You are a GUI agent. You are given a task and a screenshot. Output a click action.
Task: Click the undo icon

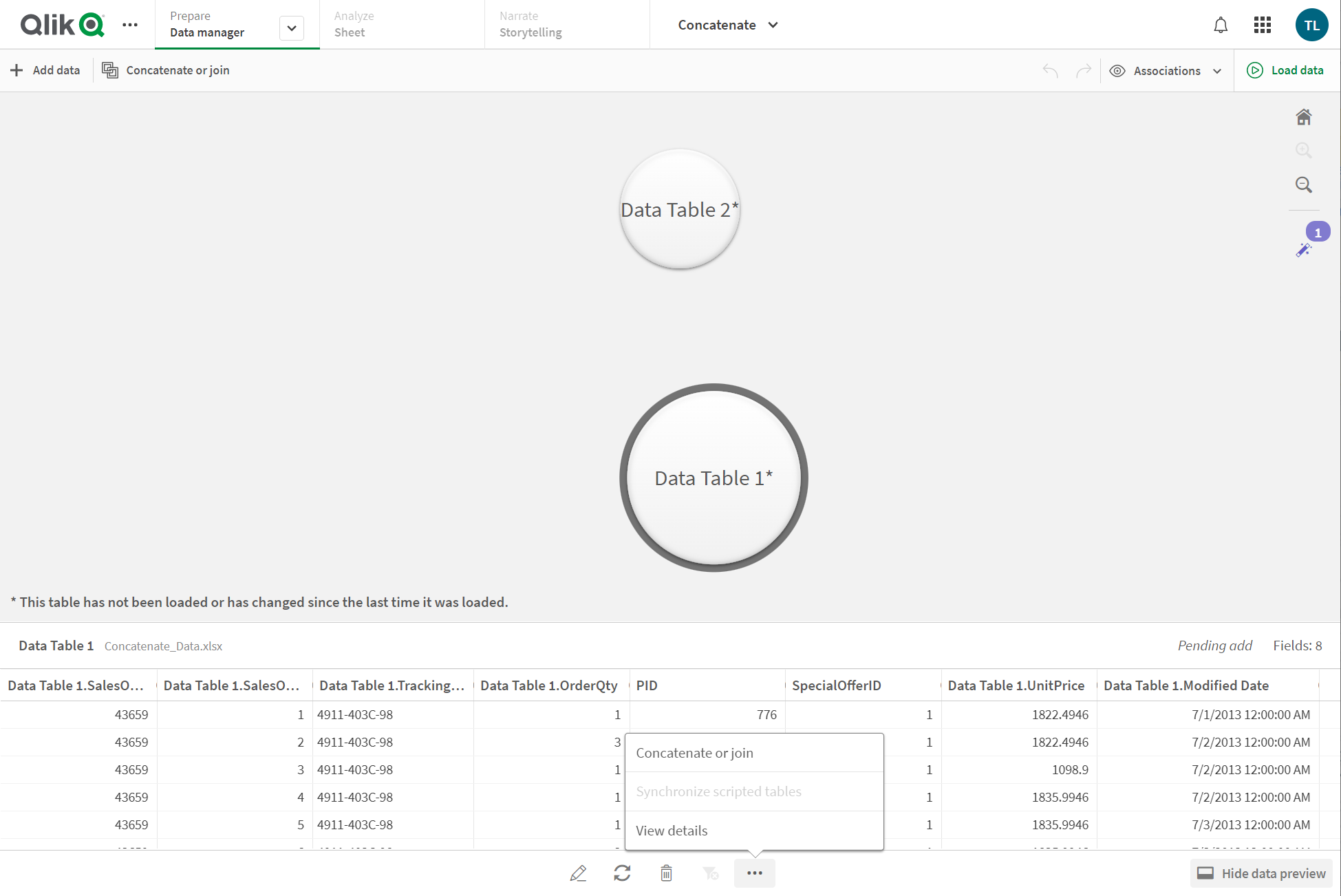(1050, 70)
